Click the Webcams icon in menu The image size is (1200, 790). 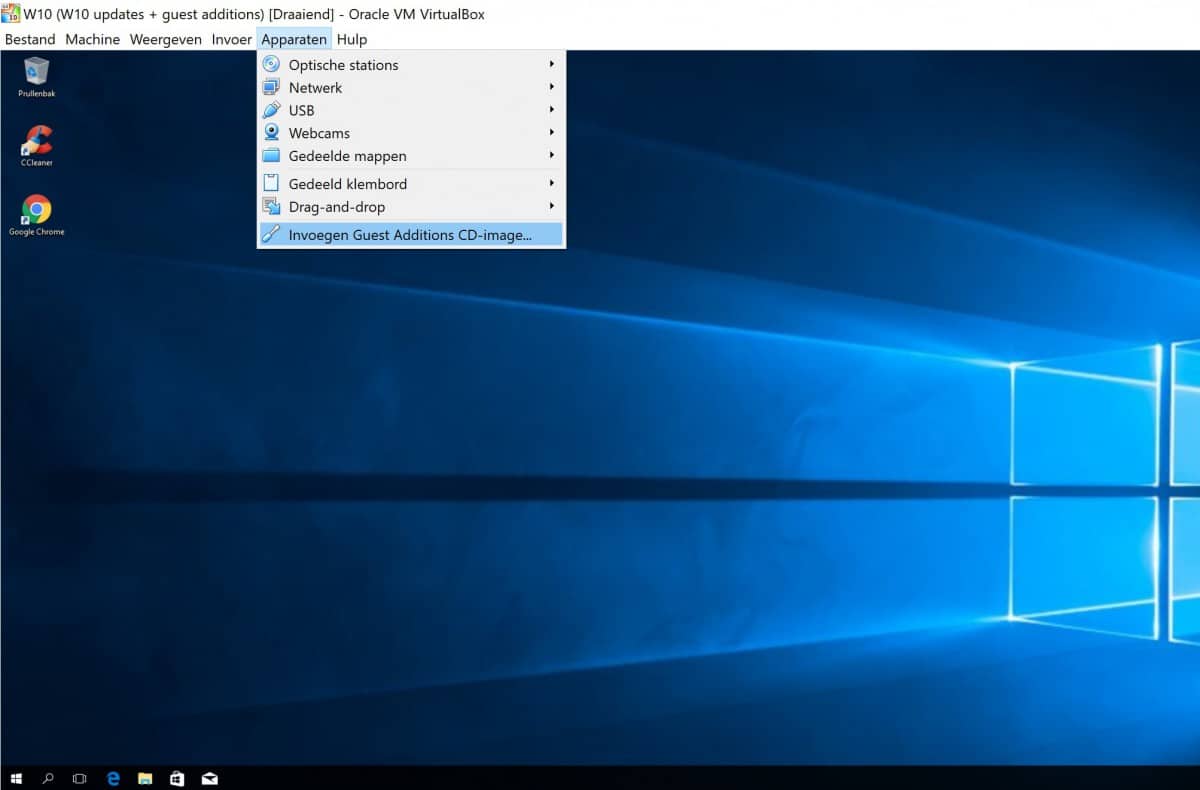pos(271,133)
